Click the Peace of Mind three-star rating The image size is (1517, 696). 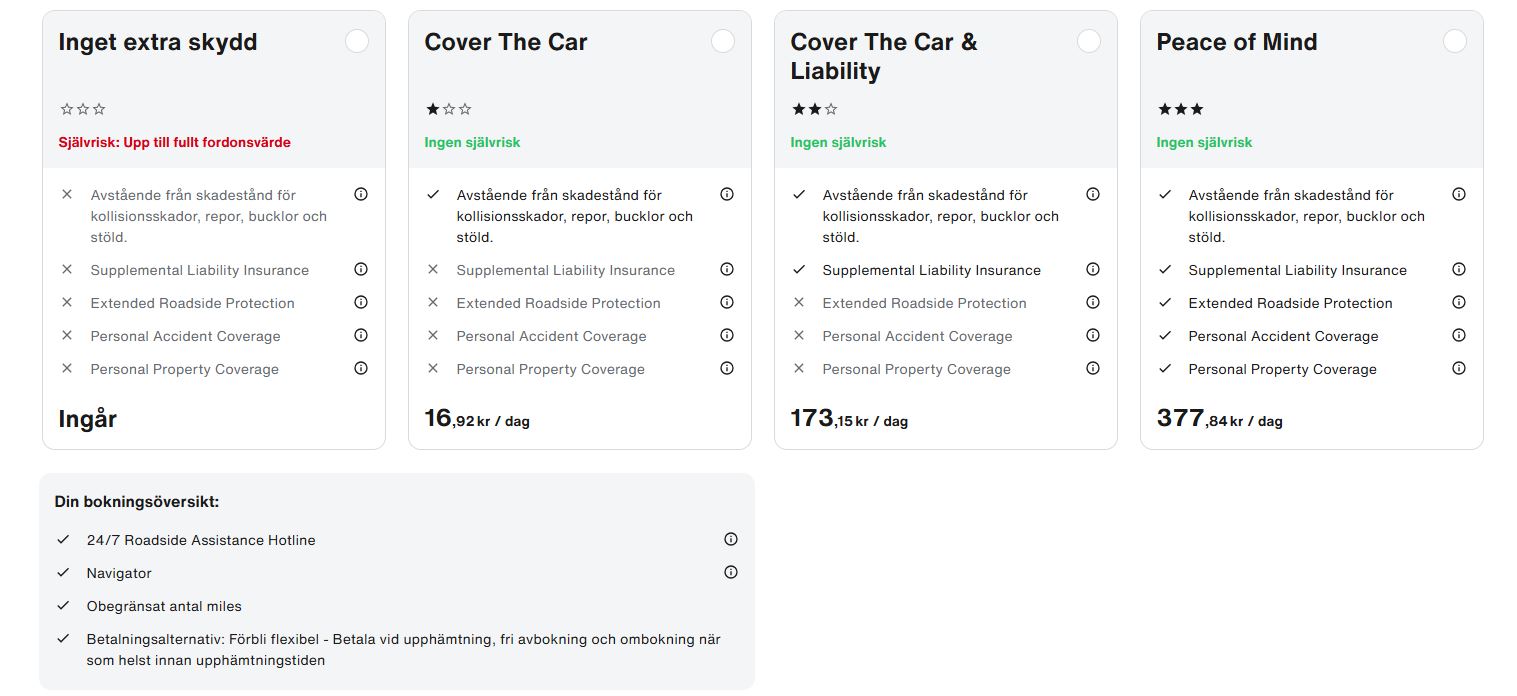[1180, 109]
